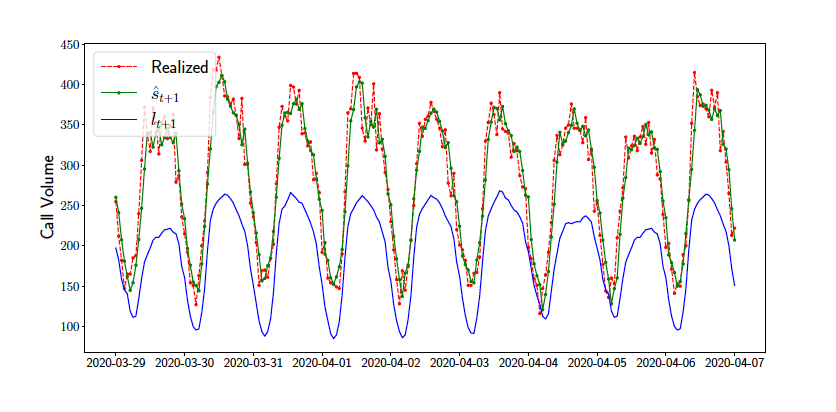This screenshot has width=836, height=412.
Task: Click the 250 y-axis tick label
Action: click(x=69, y=206)
